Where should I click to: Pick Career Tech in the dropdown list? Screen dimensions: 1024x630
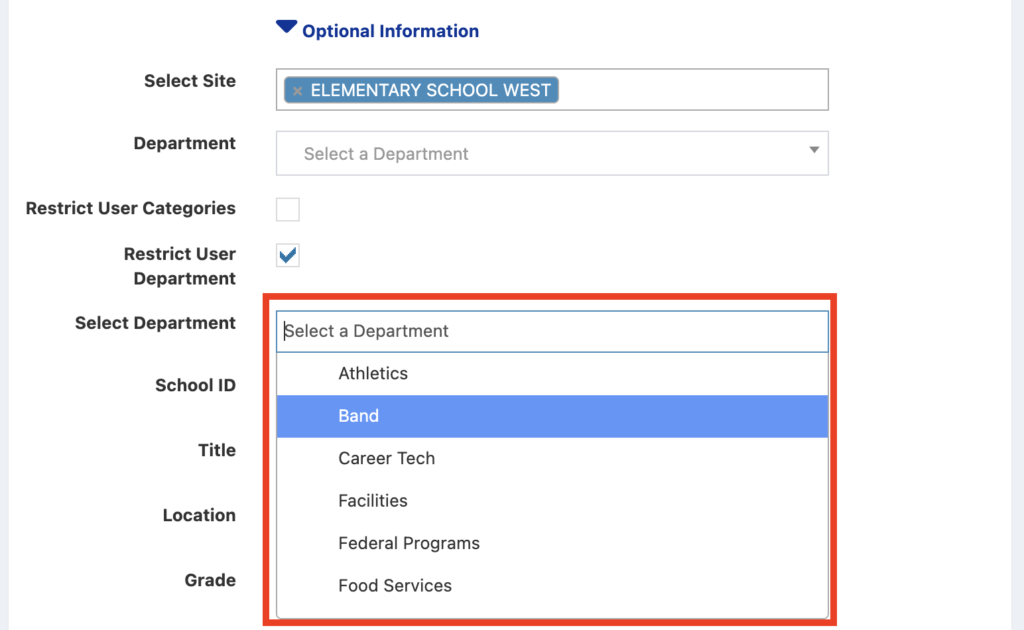pyautogui.click(x=386, y=458)
